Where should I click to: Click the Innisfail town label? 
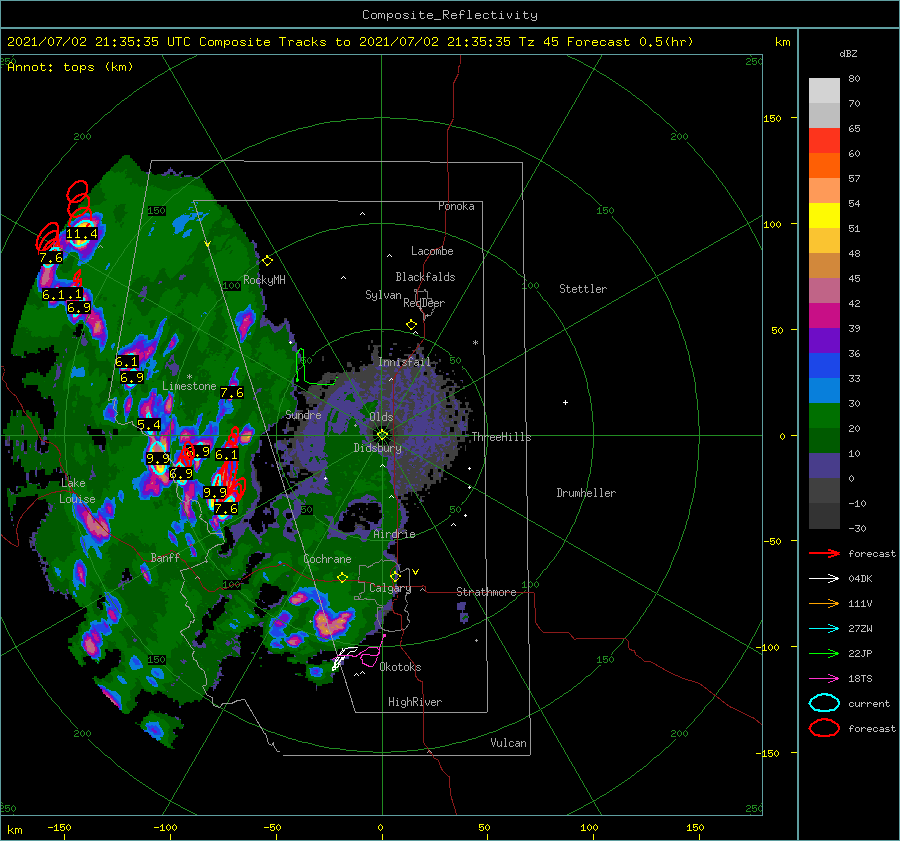[404, 362]
